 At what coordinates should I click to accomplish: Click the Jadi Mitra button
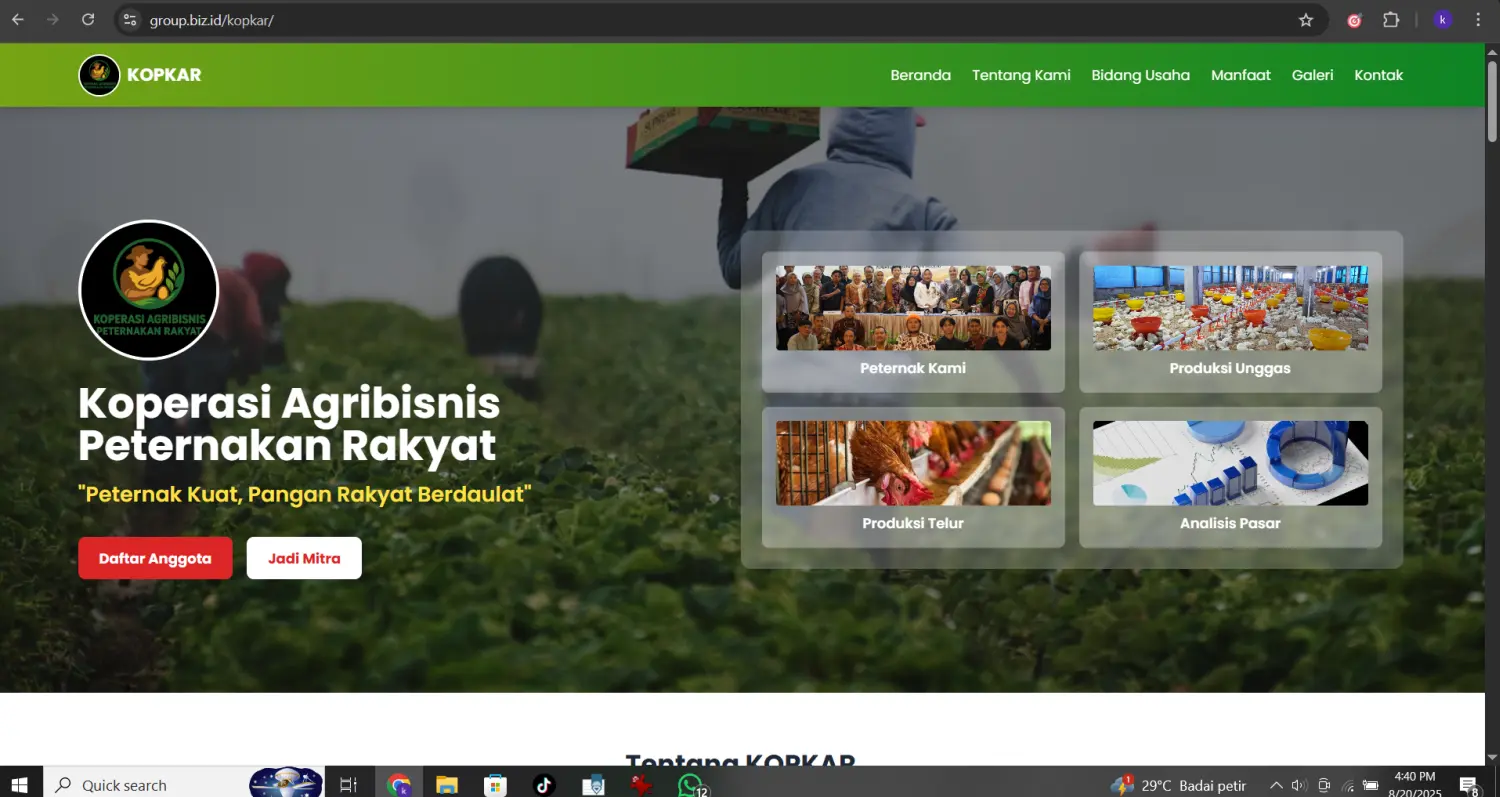[304, 557]
